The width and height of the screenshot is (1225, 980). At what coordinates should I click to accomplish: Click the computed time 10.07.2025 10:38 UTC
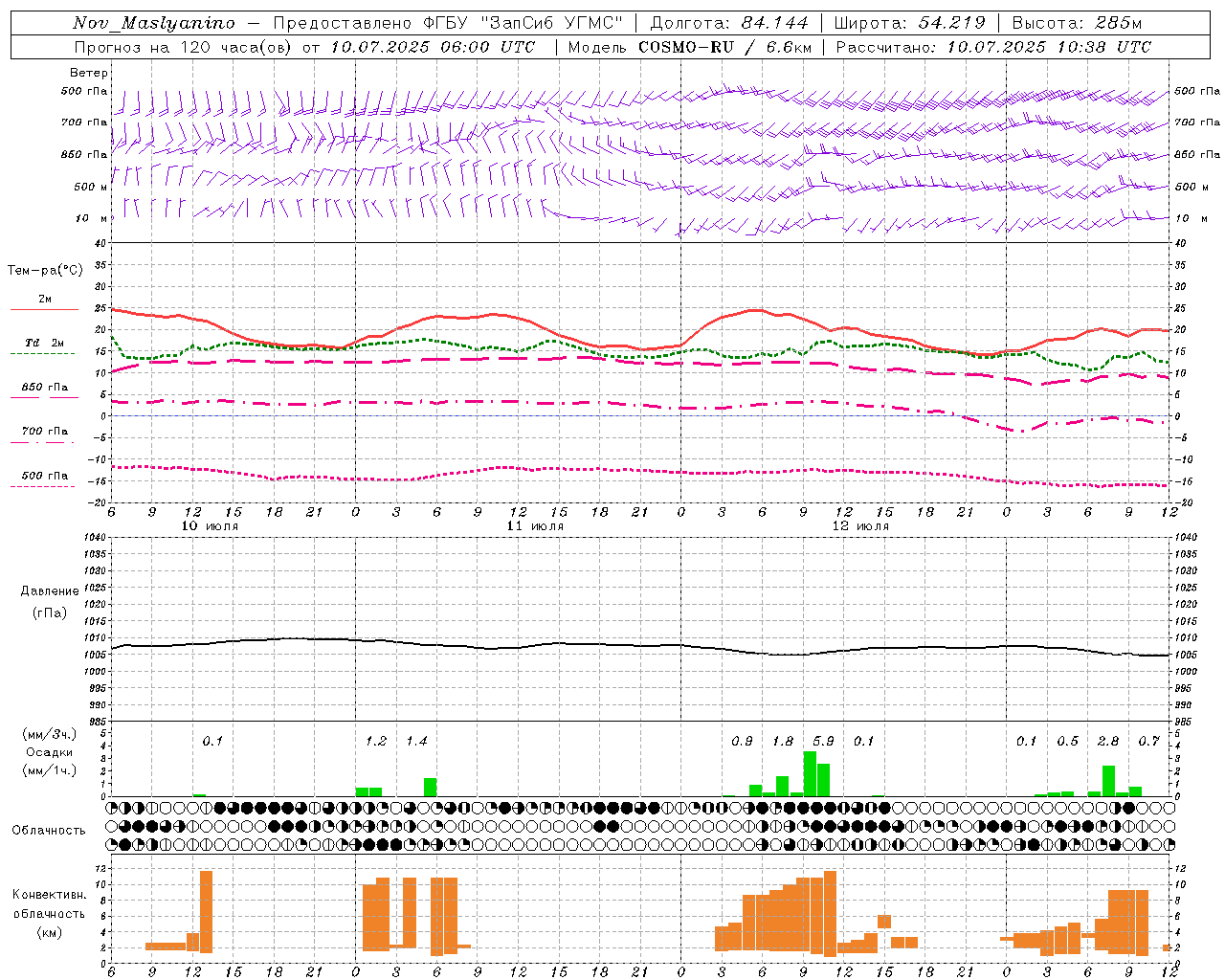[x=1049, y=47]
